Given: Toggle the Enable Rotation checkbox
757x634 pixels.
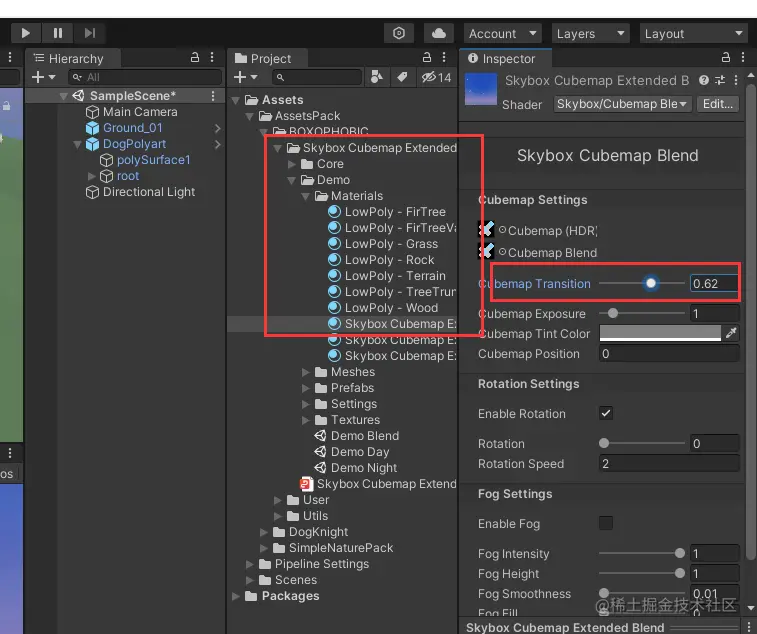Looking at the screenshot, I should click(x=606, y=413).
